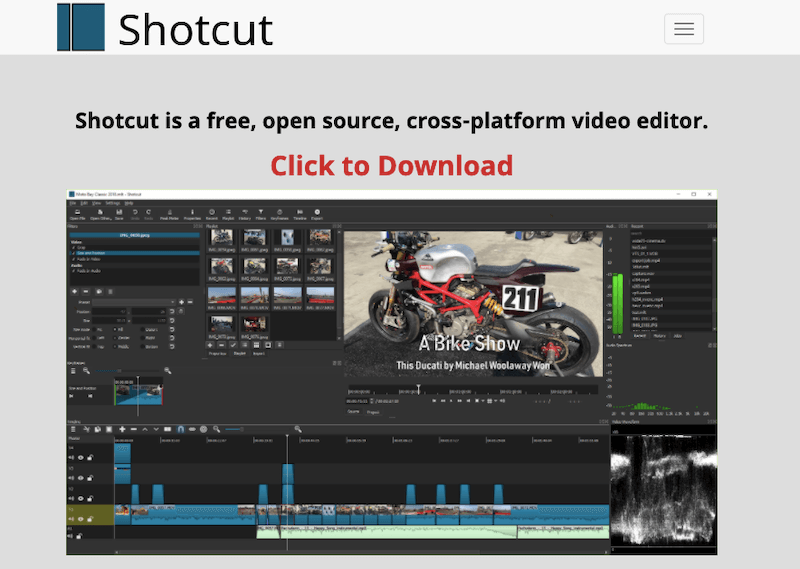The height and width of the screenshot is (569, 800).
Task: Hide track V1 with its eye icon
Action: (x=80, y=519)
